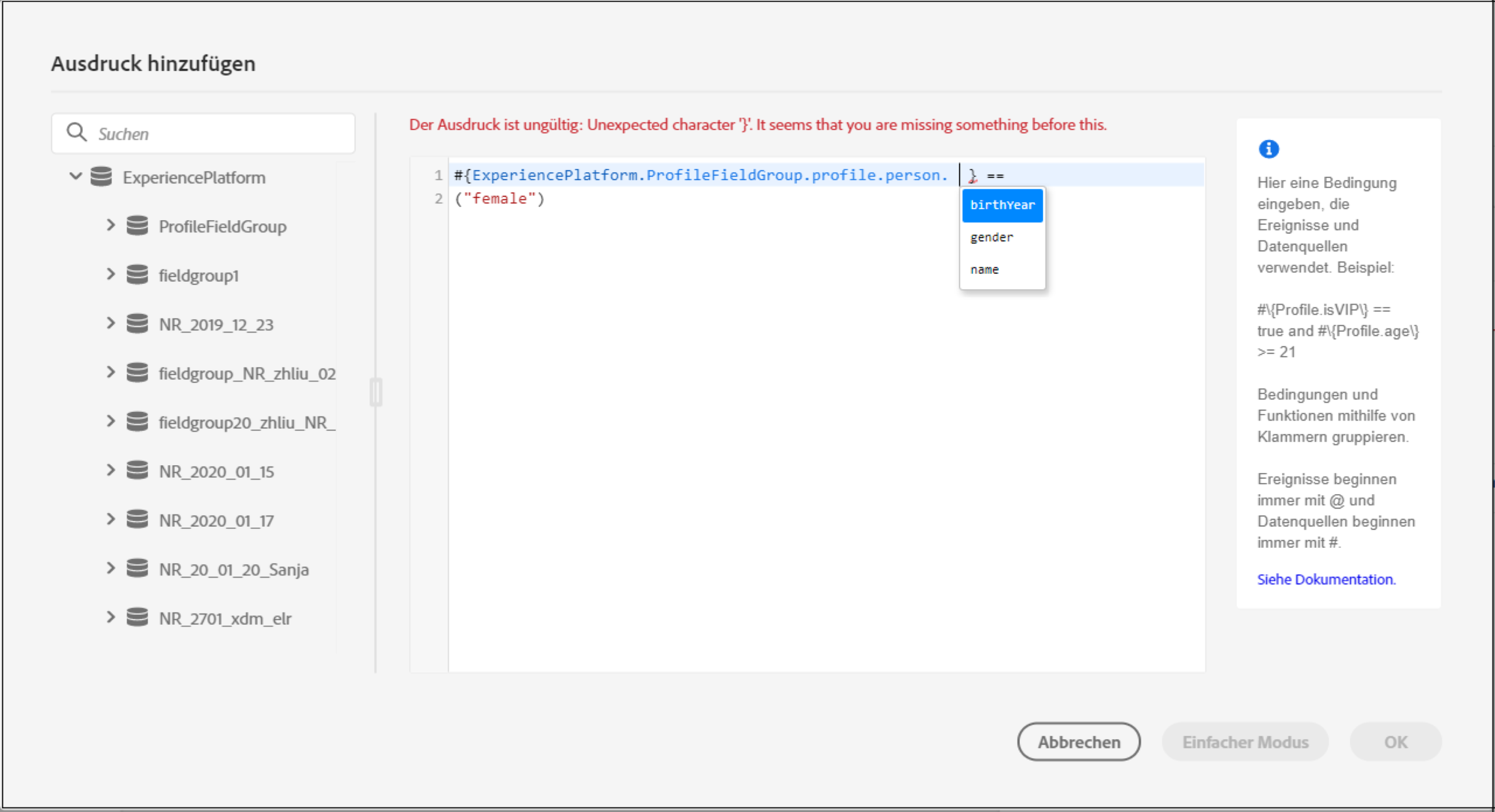Click the NR_2701_xdm_elr database icon
The width and height of the screenshot is (1495, 812).
coord(137,618)
